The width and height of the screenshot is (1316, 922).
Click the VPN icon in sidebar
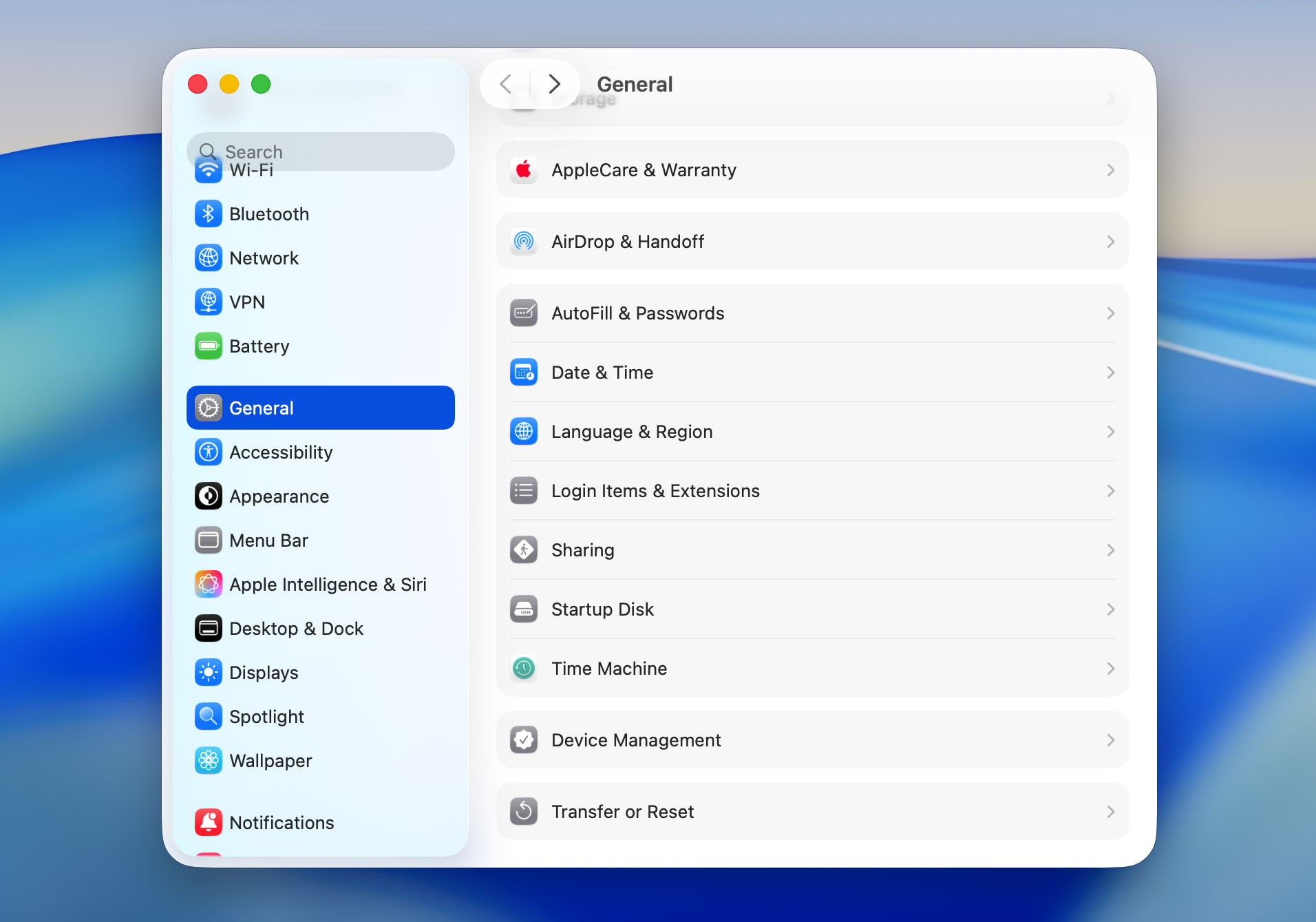(209, 302)
